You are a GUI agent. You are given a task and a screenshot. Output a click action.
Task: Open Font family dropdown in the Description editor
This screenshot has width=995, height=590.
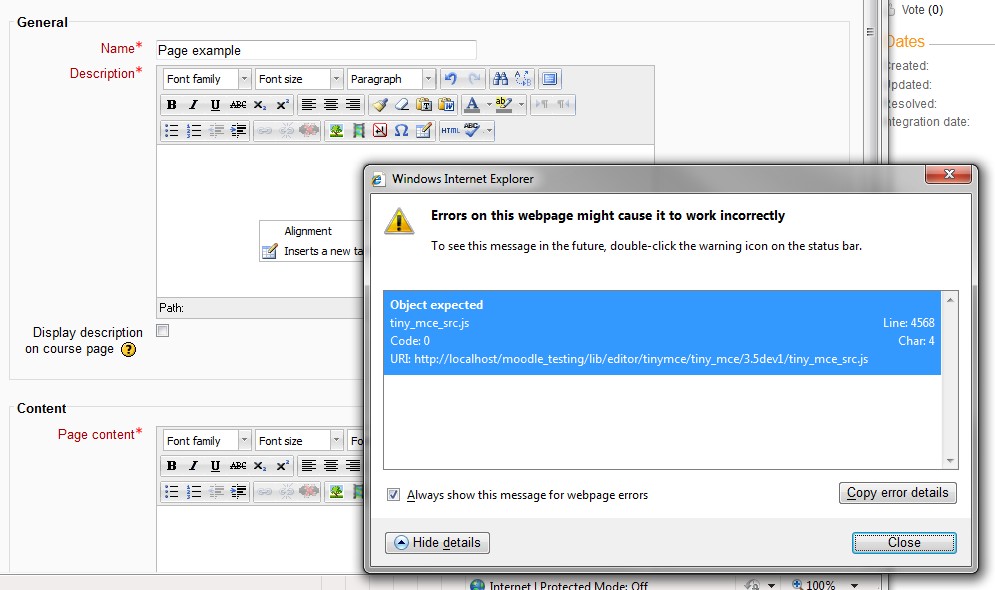pos(207,79)
